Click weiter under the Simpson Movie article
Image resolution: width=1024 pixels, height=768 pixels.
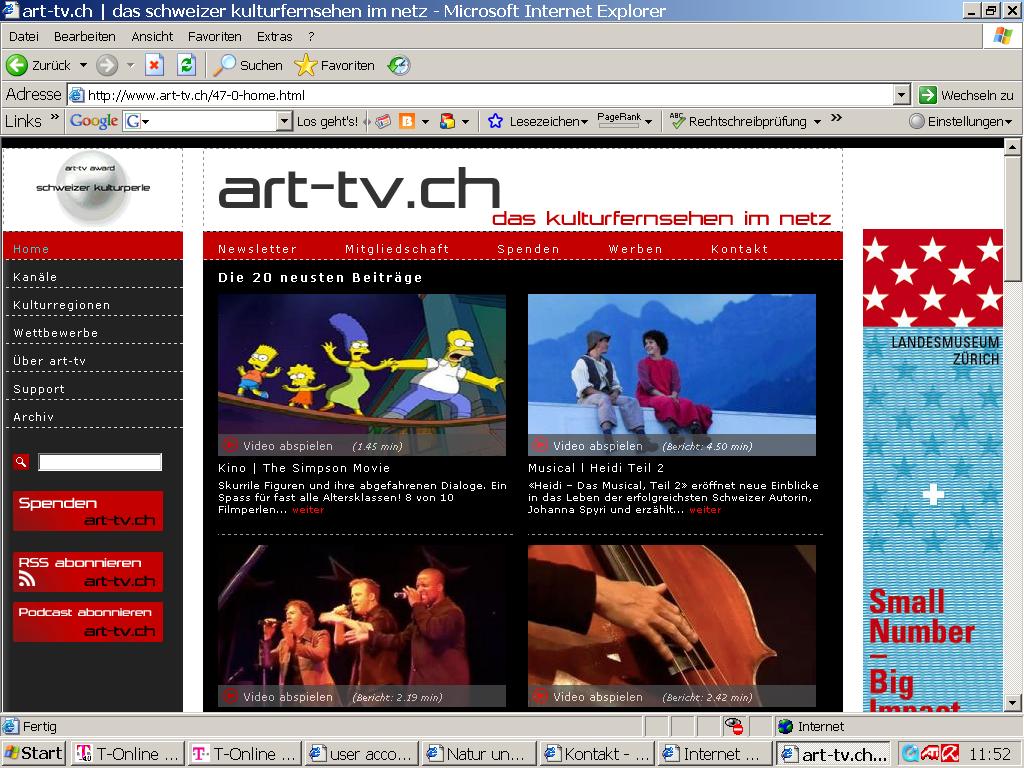click(x=308, y=508)
